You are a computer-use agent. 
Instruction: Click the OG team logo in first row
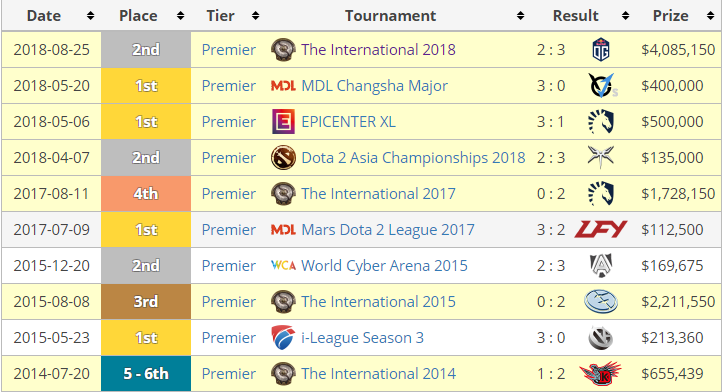coord(601,50)
